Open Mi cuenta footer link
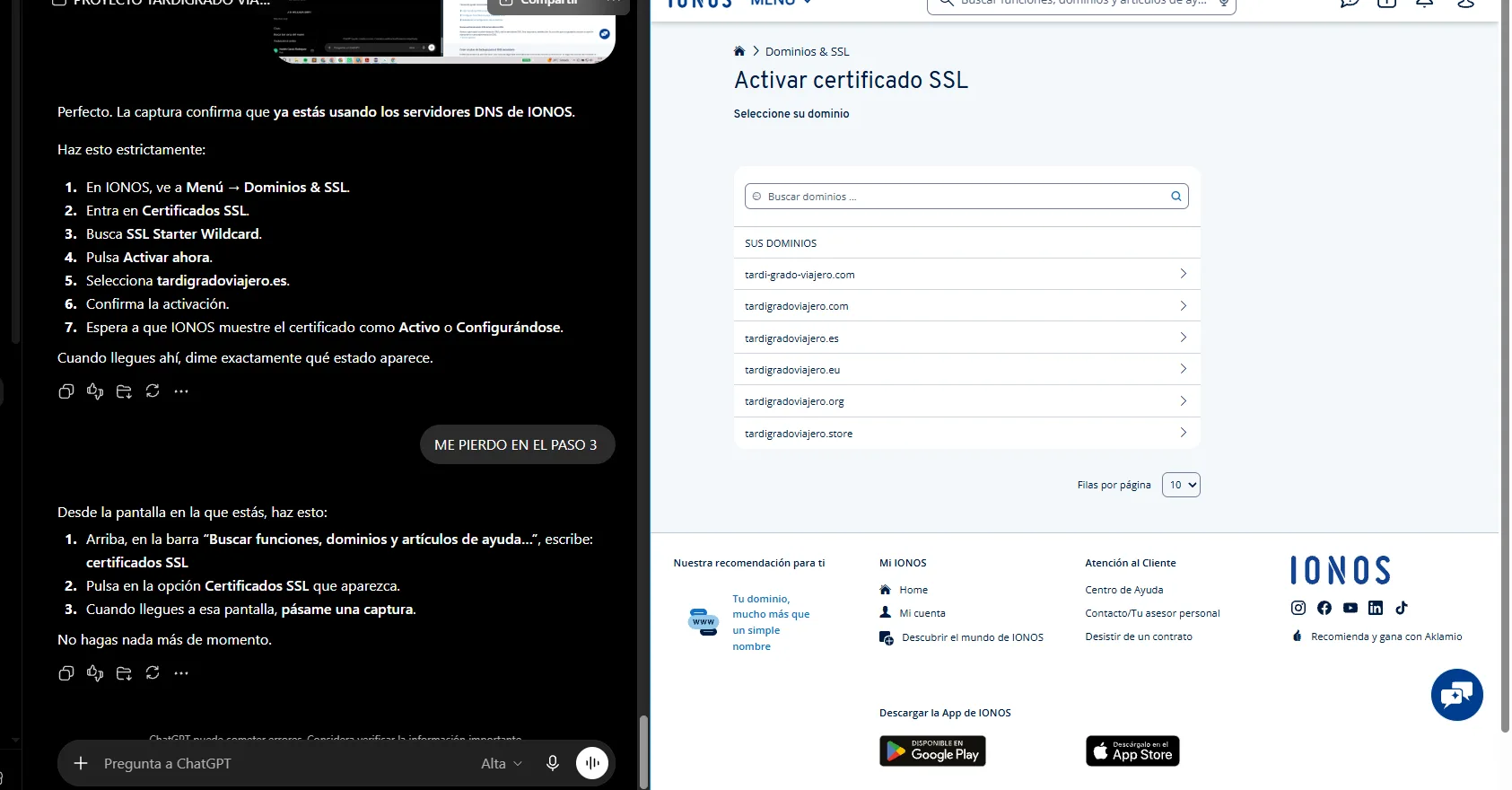 [922, 613]
